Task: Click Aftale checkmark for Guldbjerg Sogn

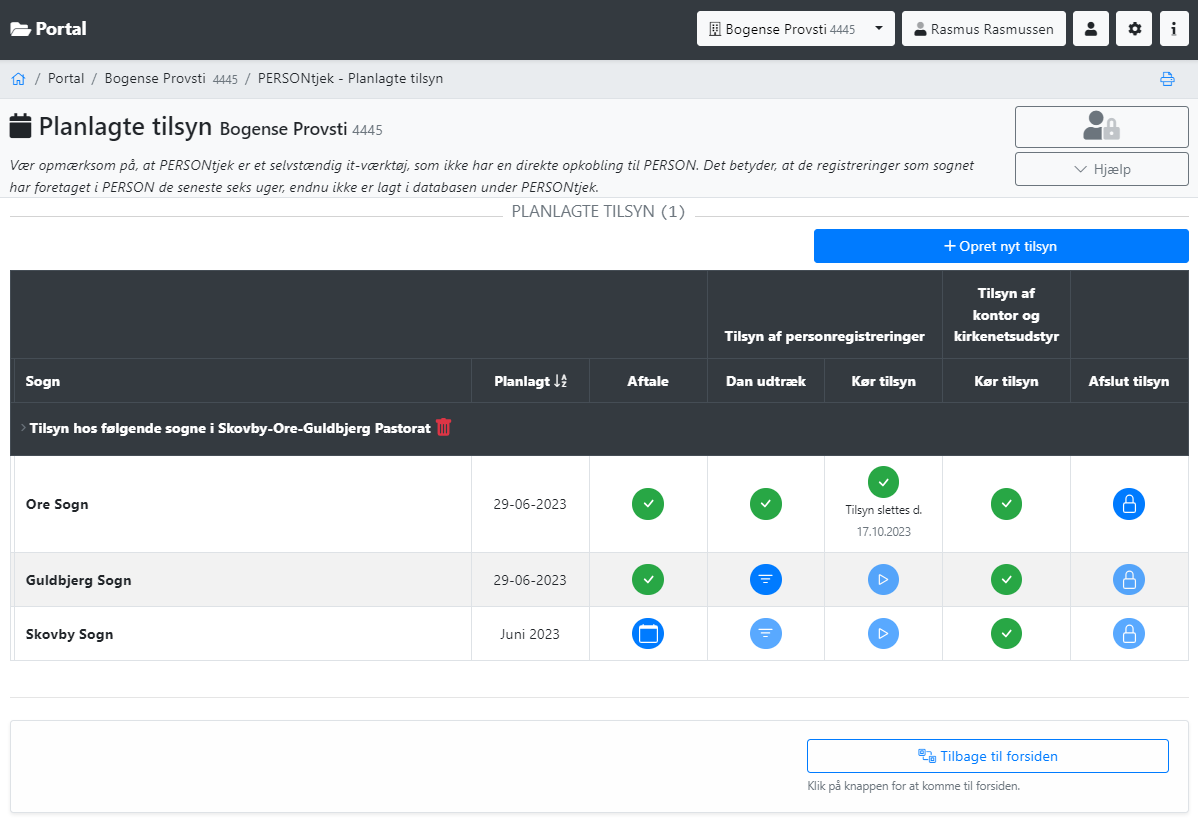Action: [x=648, y=580]
